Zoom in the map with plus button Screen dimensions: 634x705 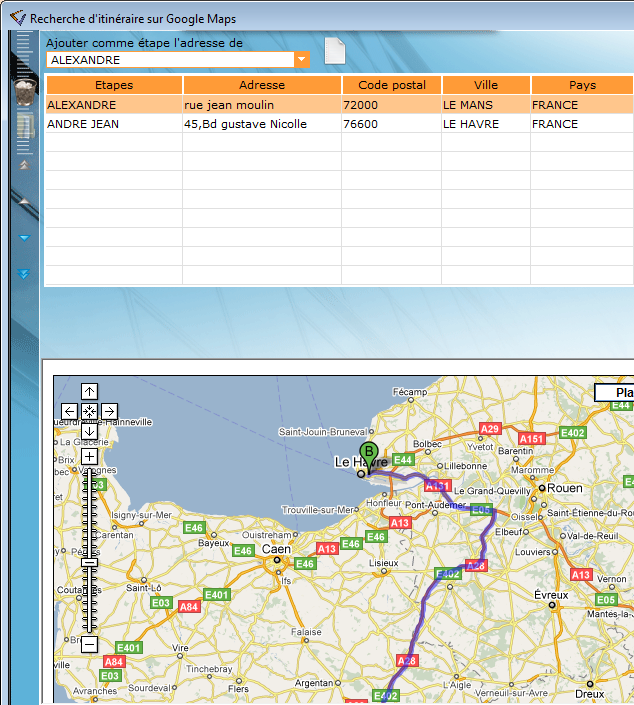89,457
